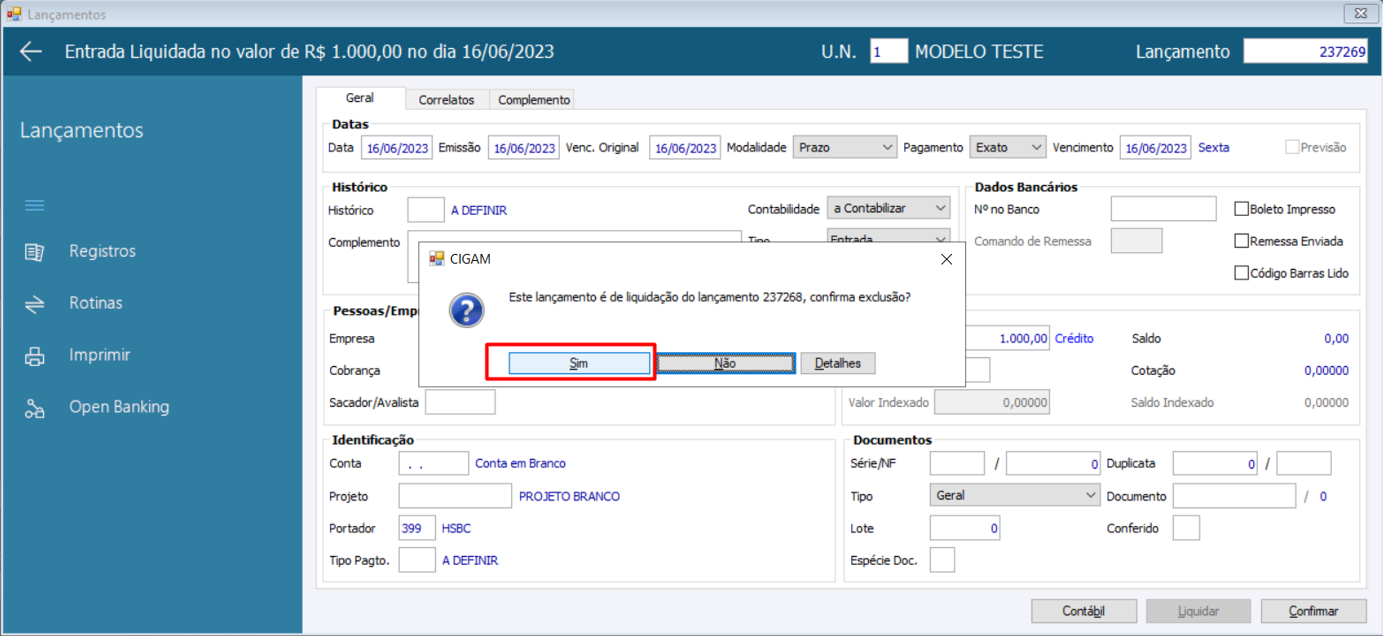Switch to the Complemento tab
This screenshot has height=636, width=1383.
tap(534, 100)
